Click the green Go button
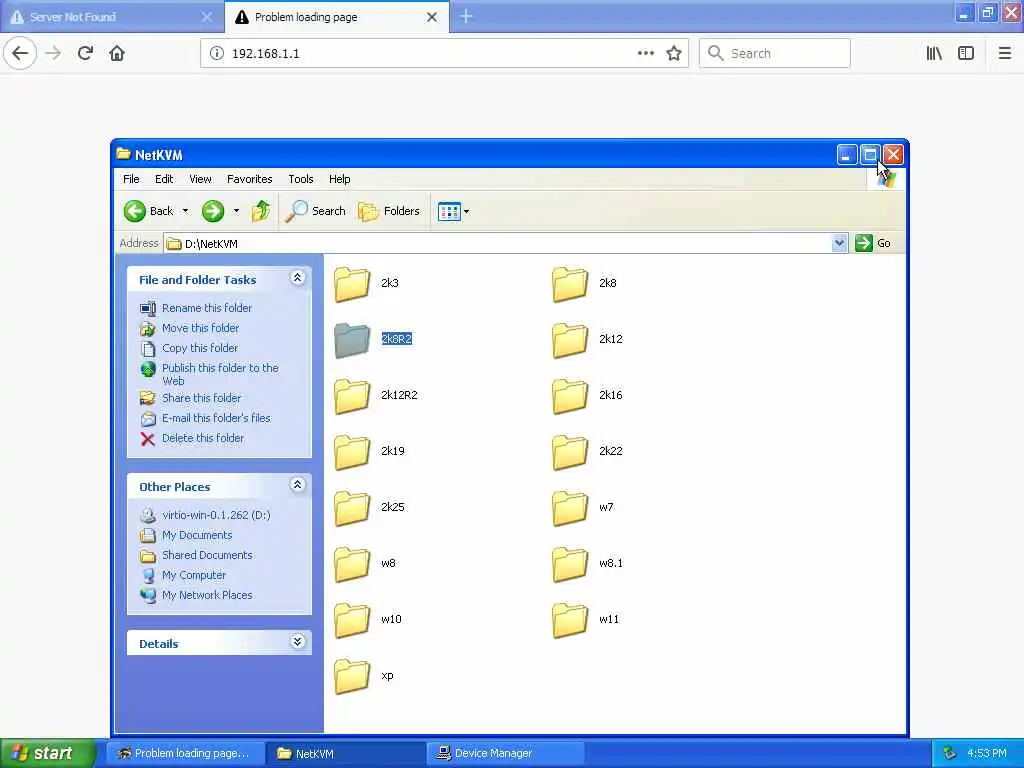 click(872, 243)
